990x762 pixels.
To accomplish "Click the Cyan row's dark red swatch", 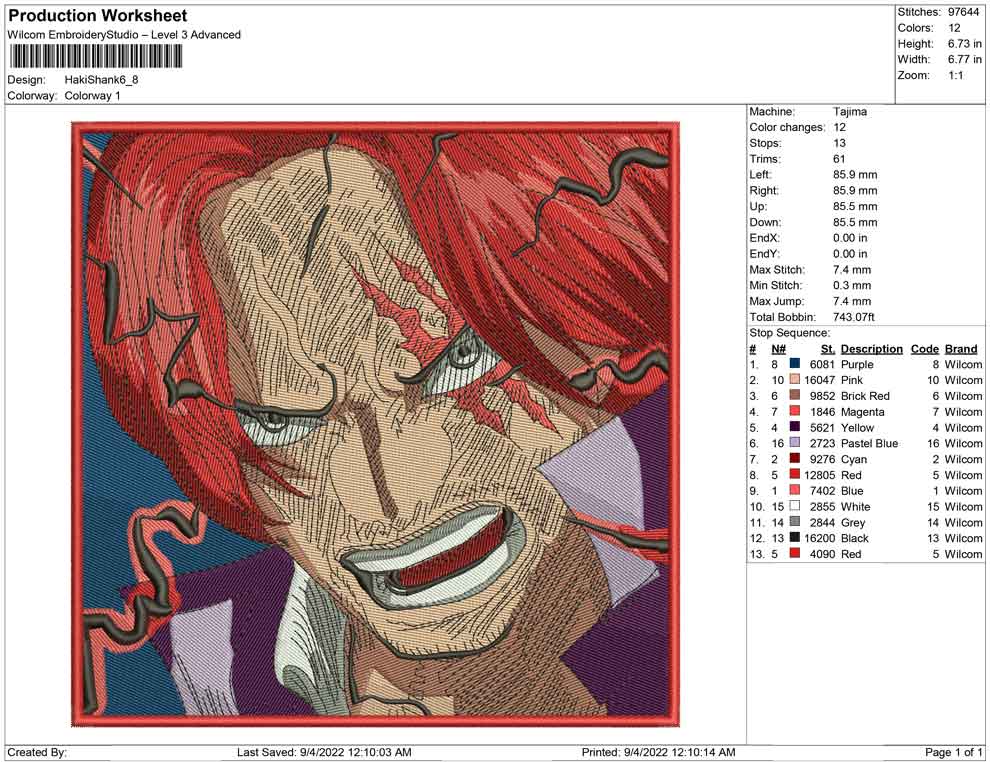I will click(x=794, y=458).
